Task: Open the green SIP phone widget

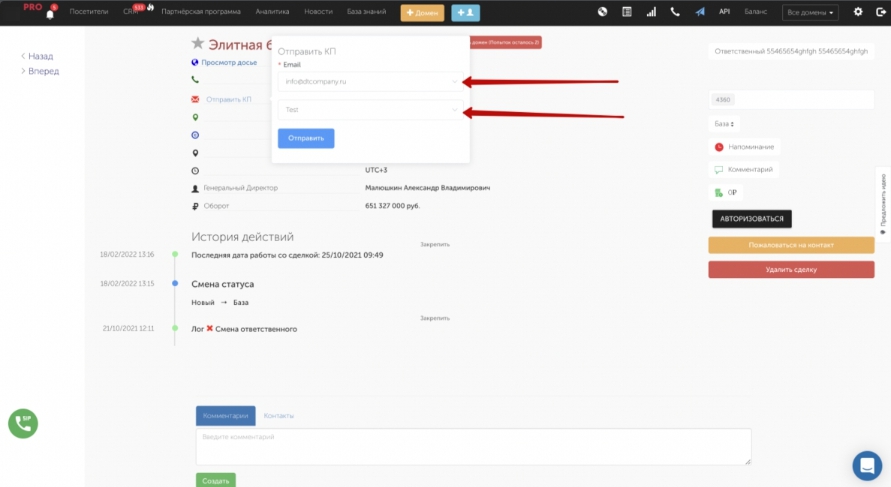Action: pyautogui.click(x=23, y=423)
